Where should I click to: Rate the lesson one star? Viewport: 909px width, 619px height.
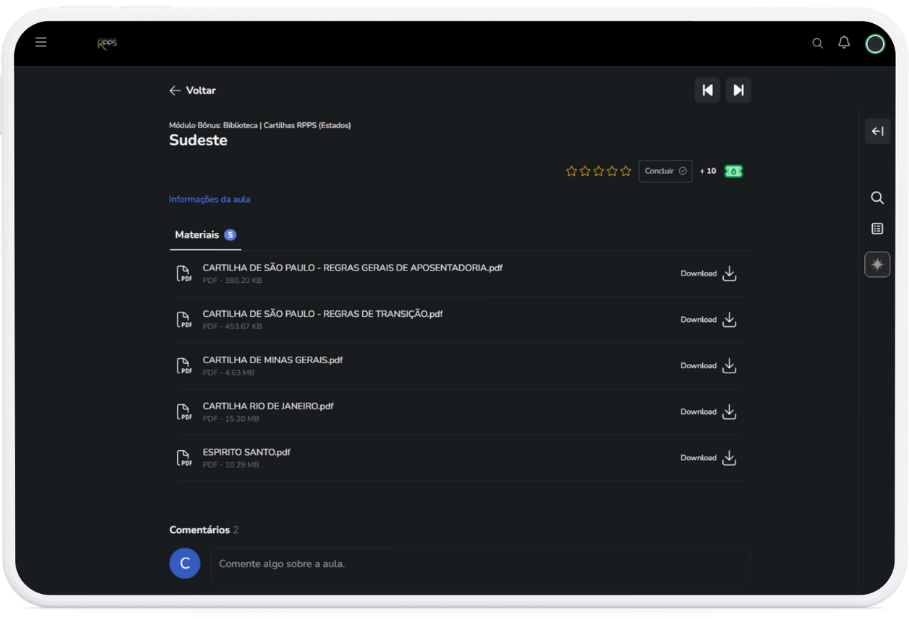(572, 171)
